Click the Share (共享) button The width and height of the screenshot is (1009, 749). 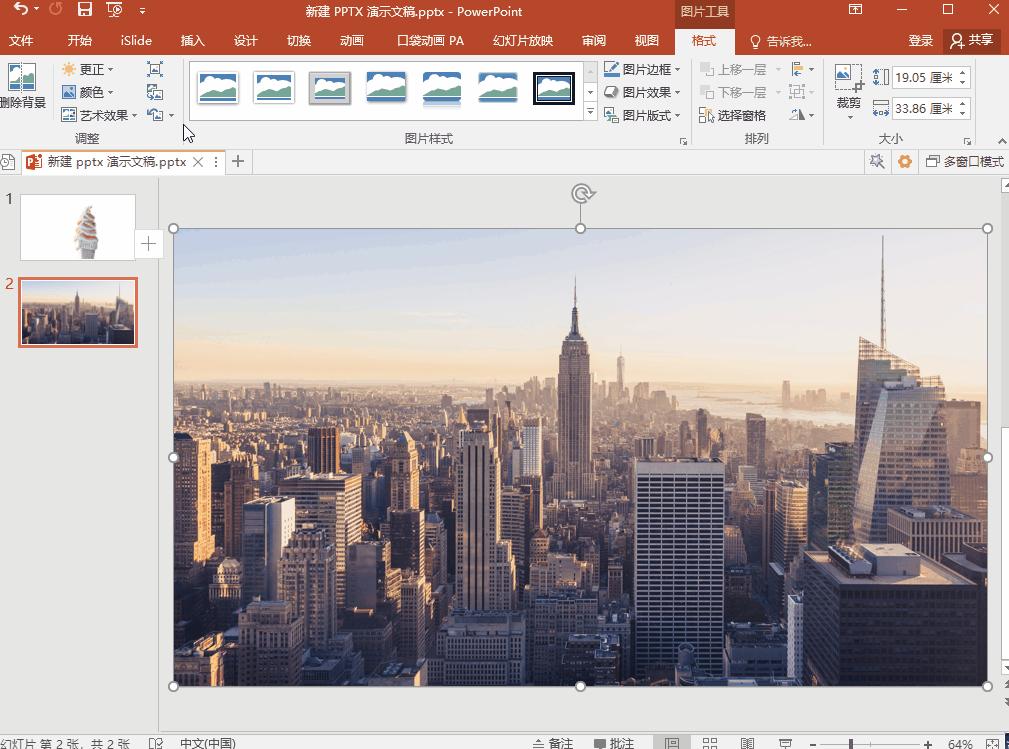click(x=971, y=41)
